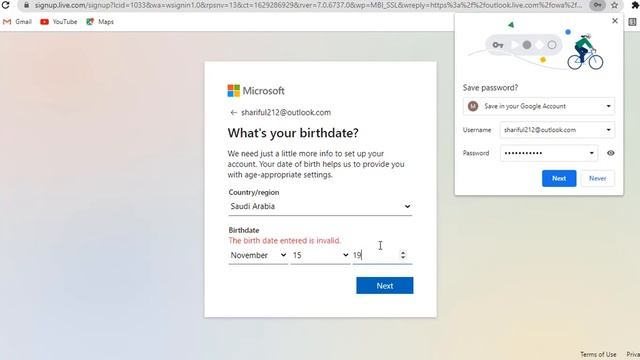The width and height of the screenshot is (640, 360).
Task: Click the 'Save password?' title text
Action: [490, 88]
